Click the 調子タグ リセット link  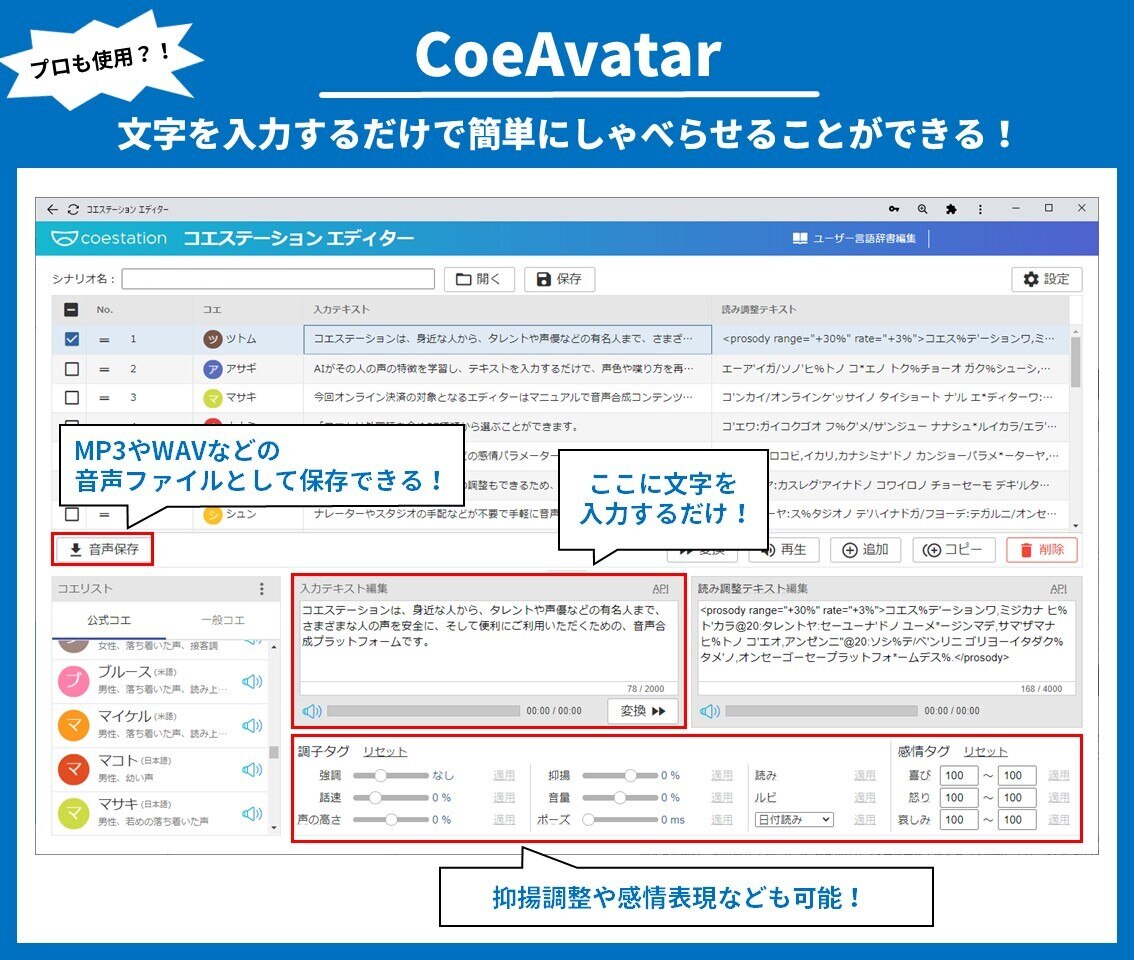[x=384, y=752]
